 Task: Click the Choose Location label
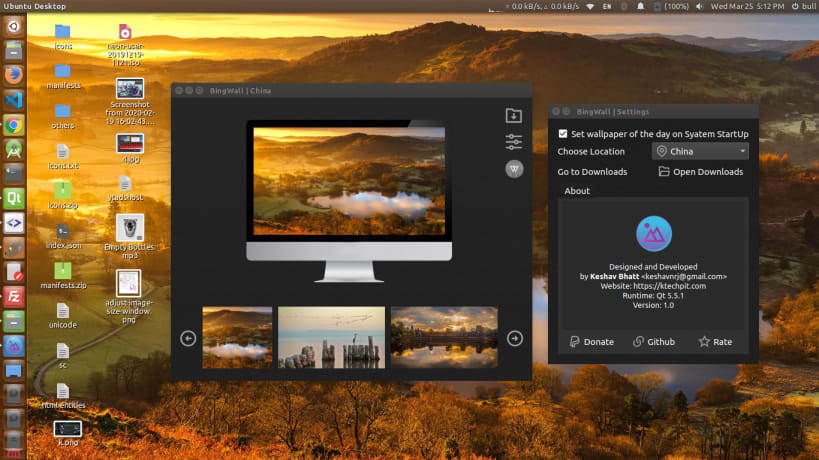coord(591,151)
